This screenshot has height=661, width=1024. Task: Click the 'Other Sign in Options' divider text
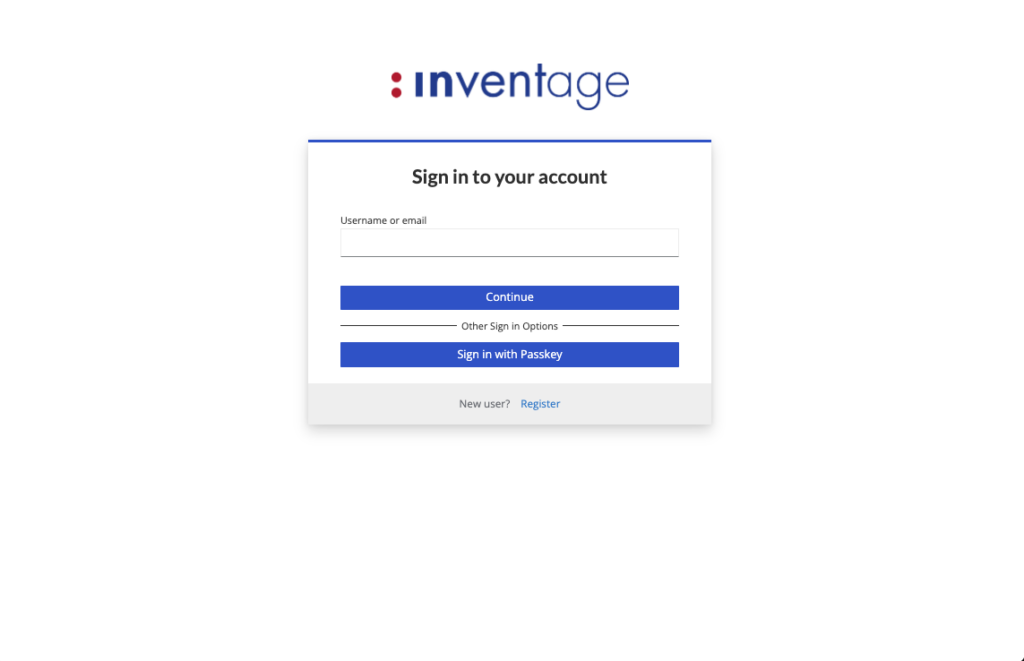pyautogui.click(x=509, y=326)
